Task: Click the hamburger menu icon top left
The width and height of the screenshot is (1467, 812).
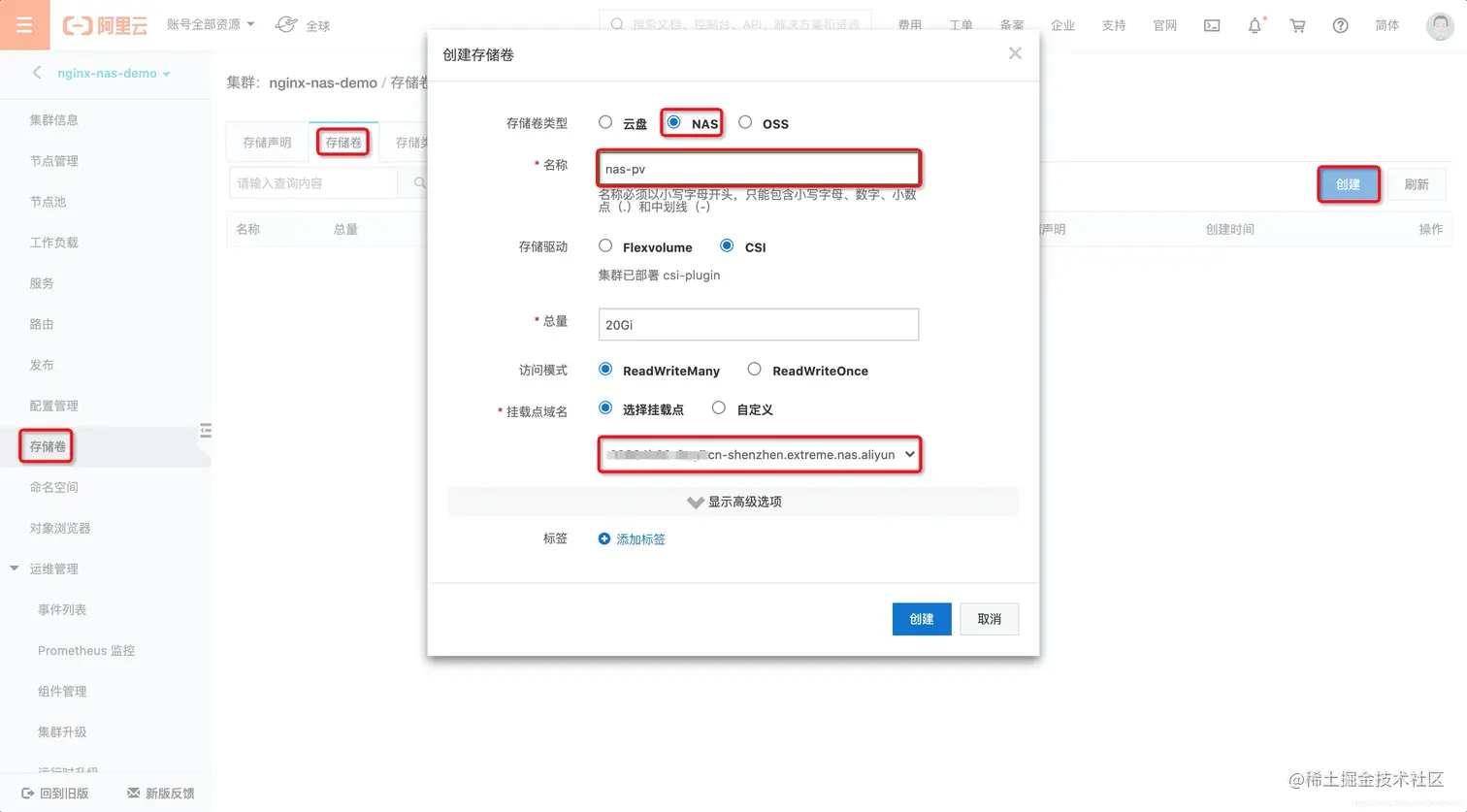Action: (x=25, y=24)
